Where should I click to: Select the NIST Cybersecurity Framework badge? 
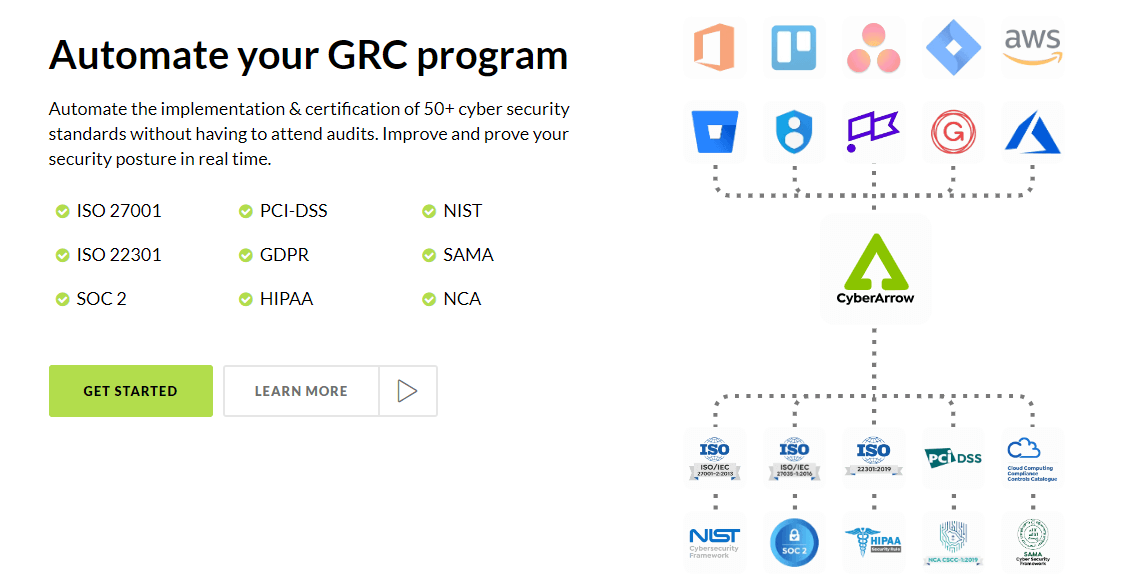(x=714, y=542)
